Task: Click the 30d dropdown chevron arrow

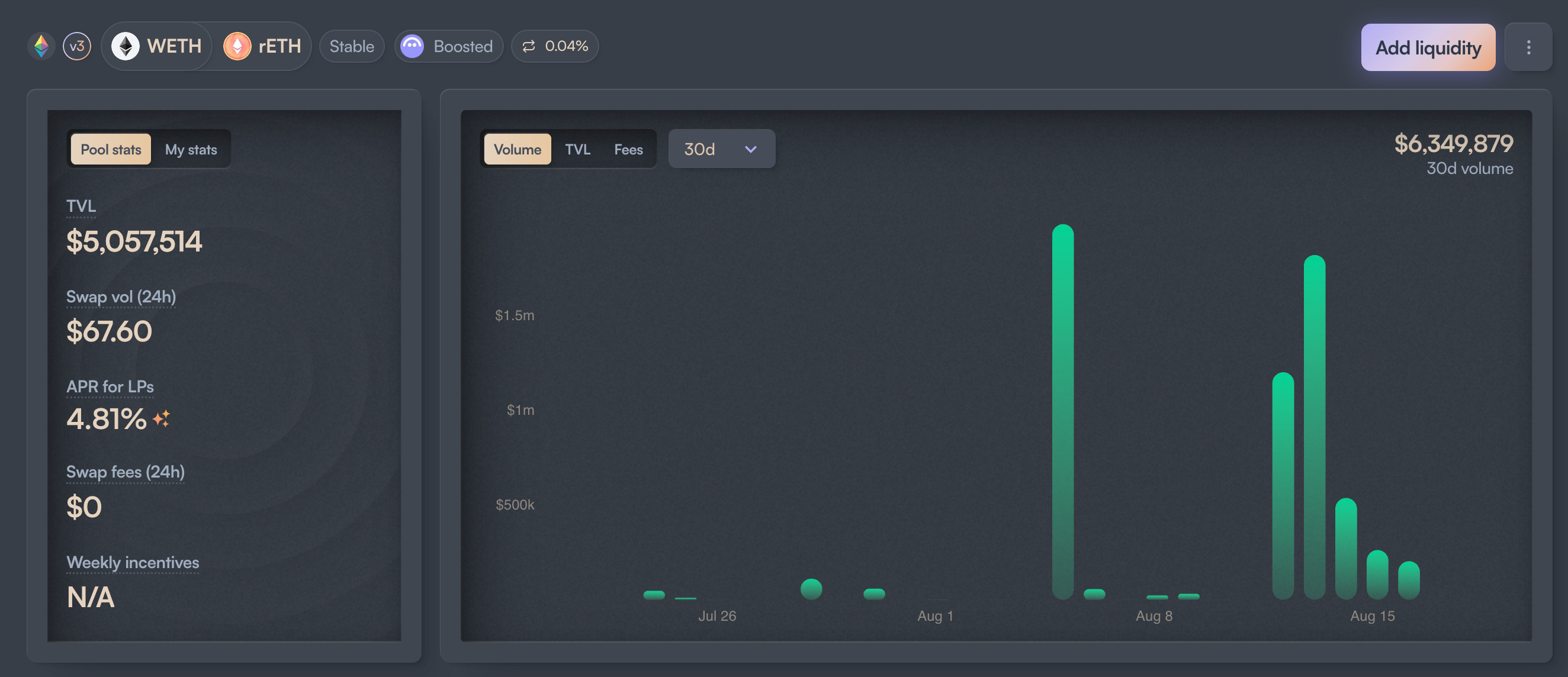Action: click(x=750, y=149)
